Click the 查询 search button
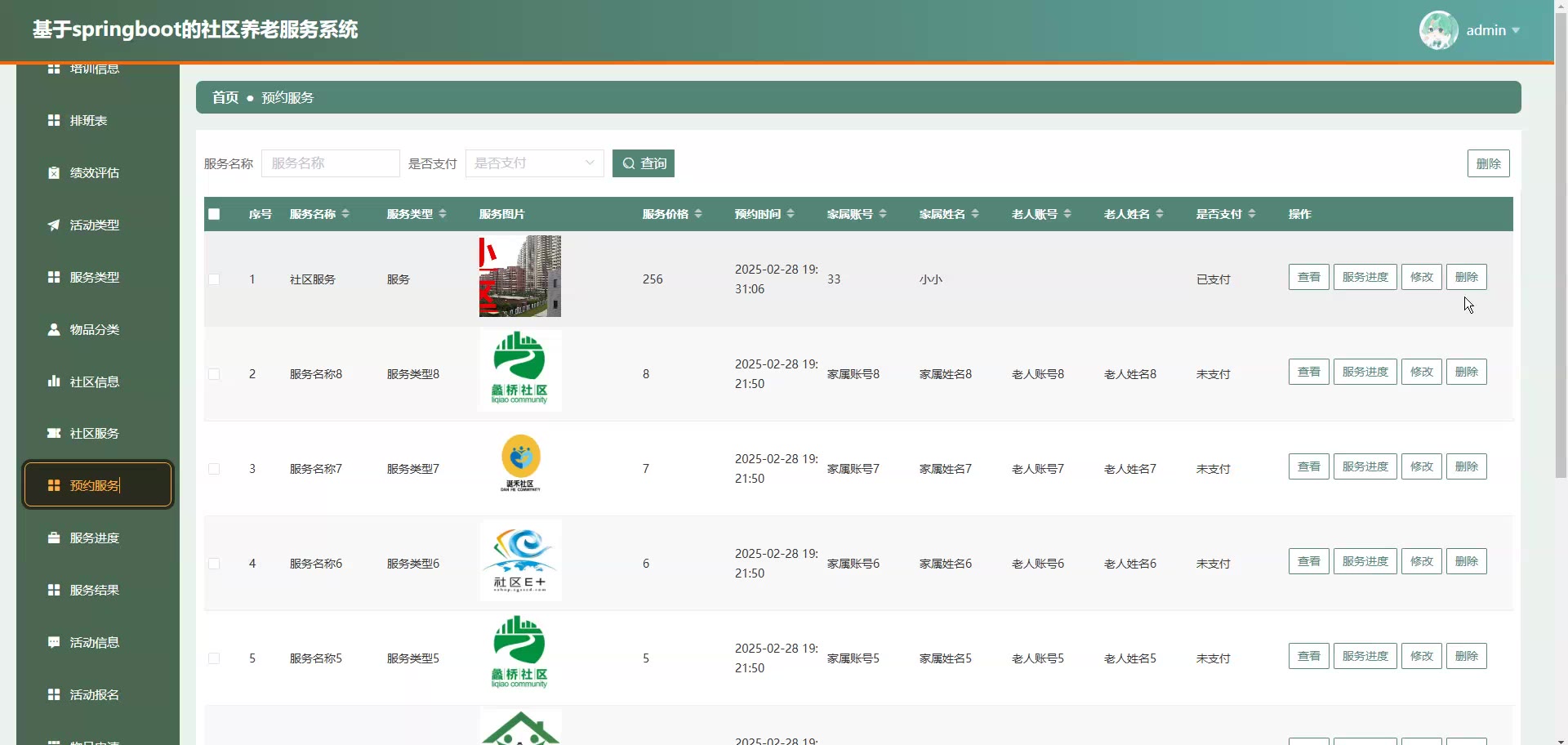This screenshot has height=745, width=1568. point(644,163)
